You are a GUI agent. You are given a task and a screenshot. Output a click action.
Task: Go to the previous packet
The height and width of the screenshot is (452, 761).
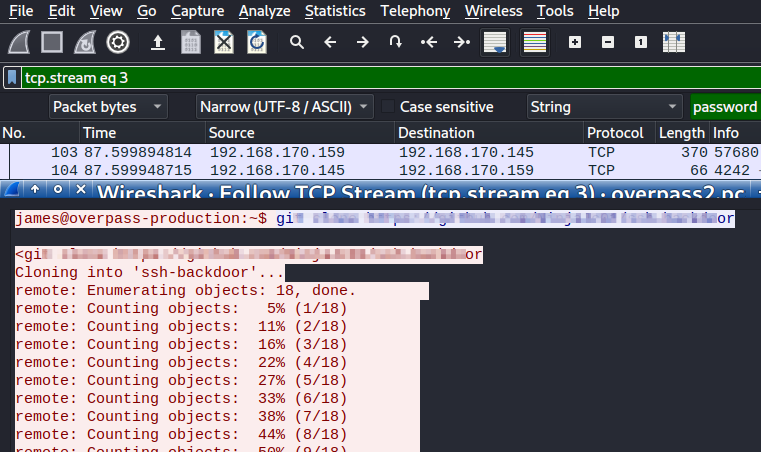click(330, 42)
